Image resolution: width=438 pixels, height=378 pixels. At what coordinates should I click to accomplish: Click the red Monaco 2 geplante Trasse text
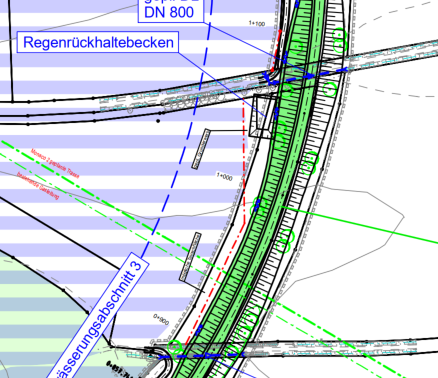click(x=55, y=164)
